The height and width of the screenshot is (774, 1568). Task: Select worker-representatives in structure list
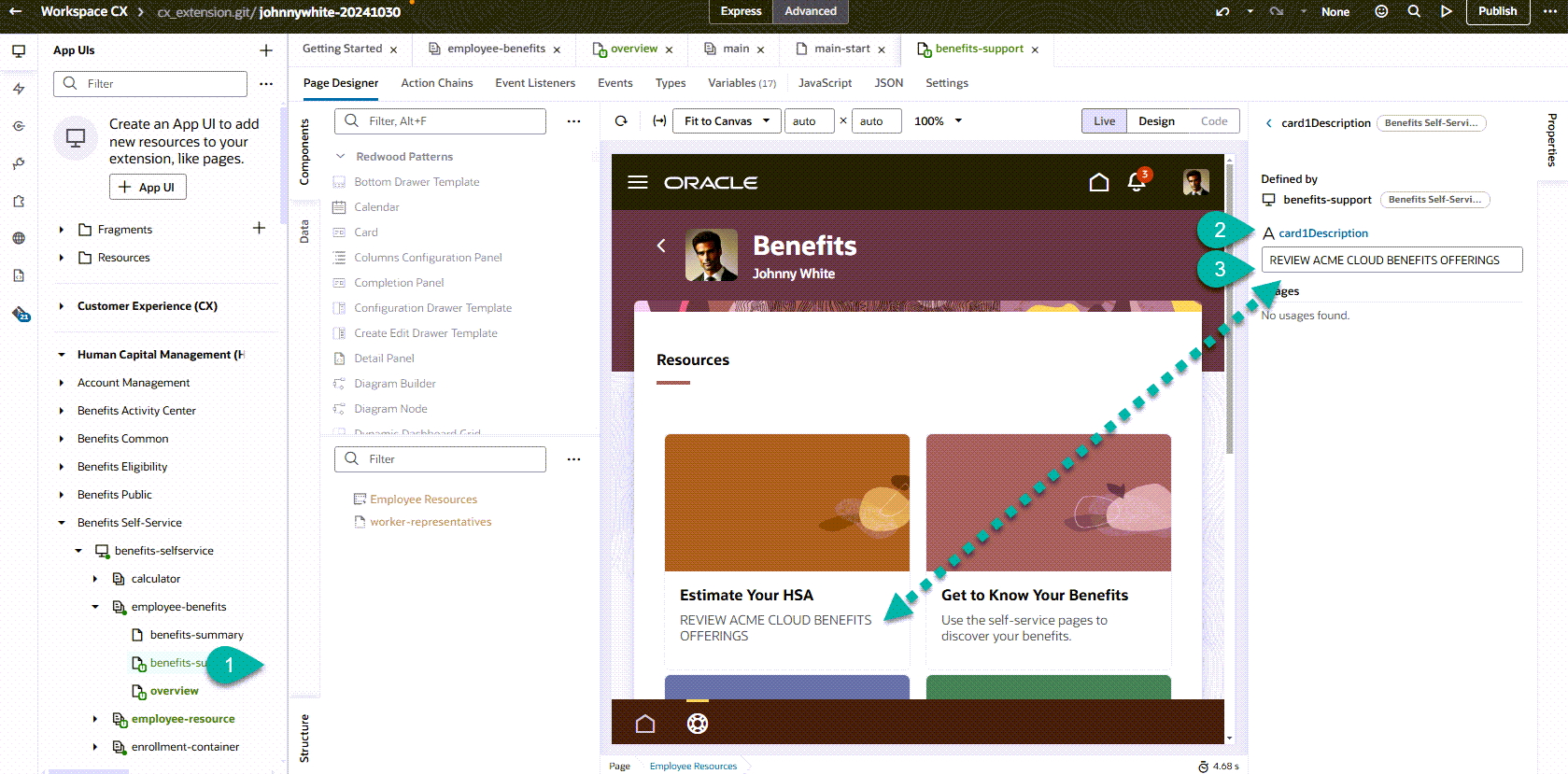(431, 522)
